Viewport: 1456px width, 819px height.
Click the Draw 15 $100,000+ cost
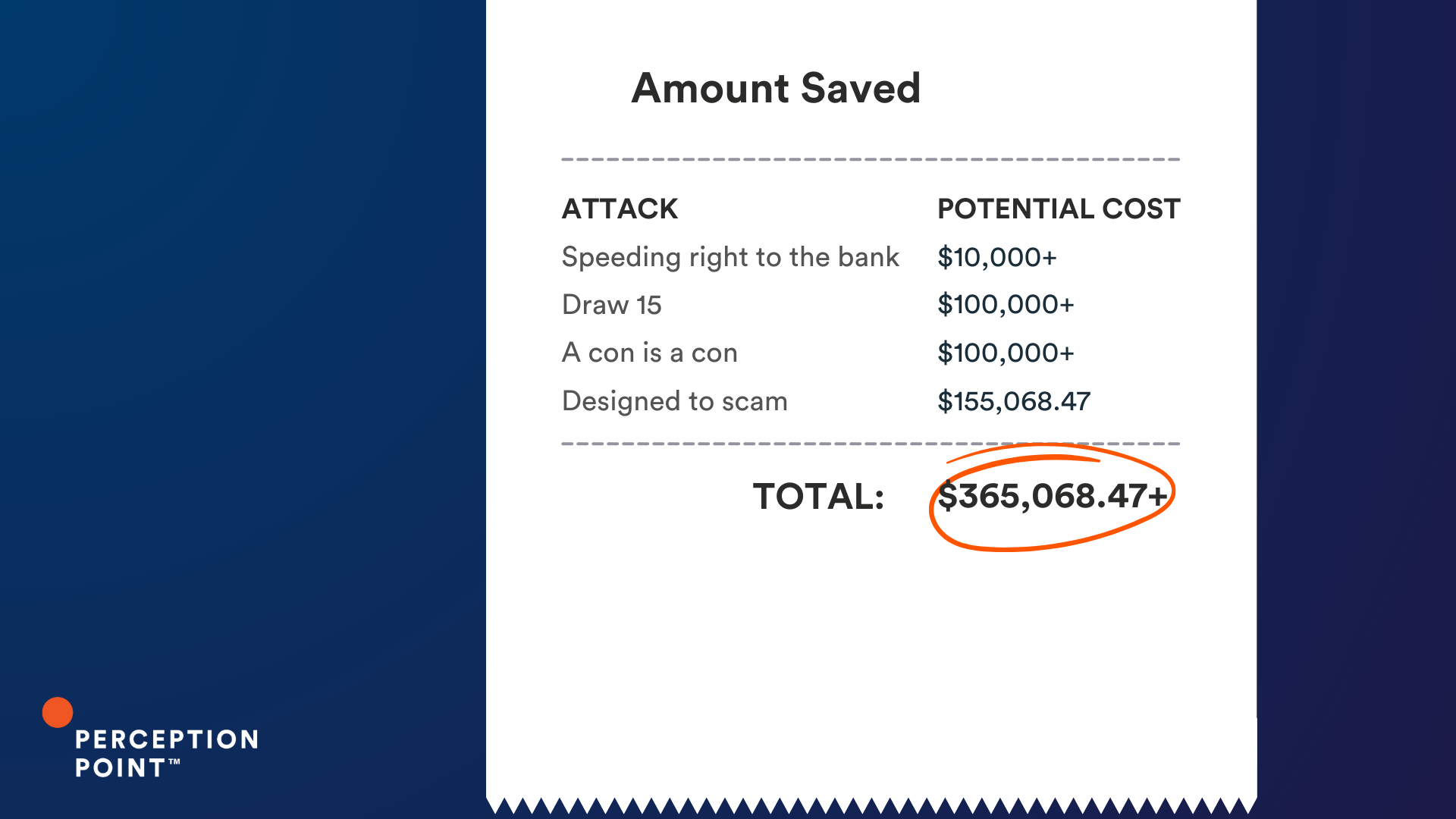(x=1006, y=305)
